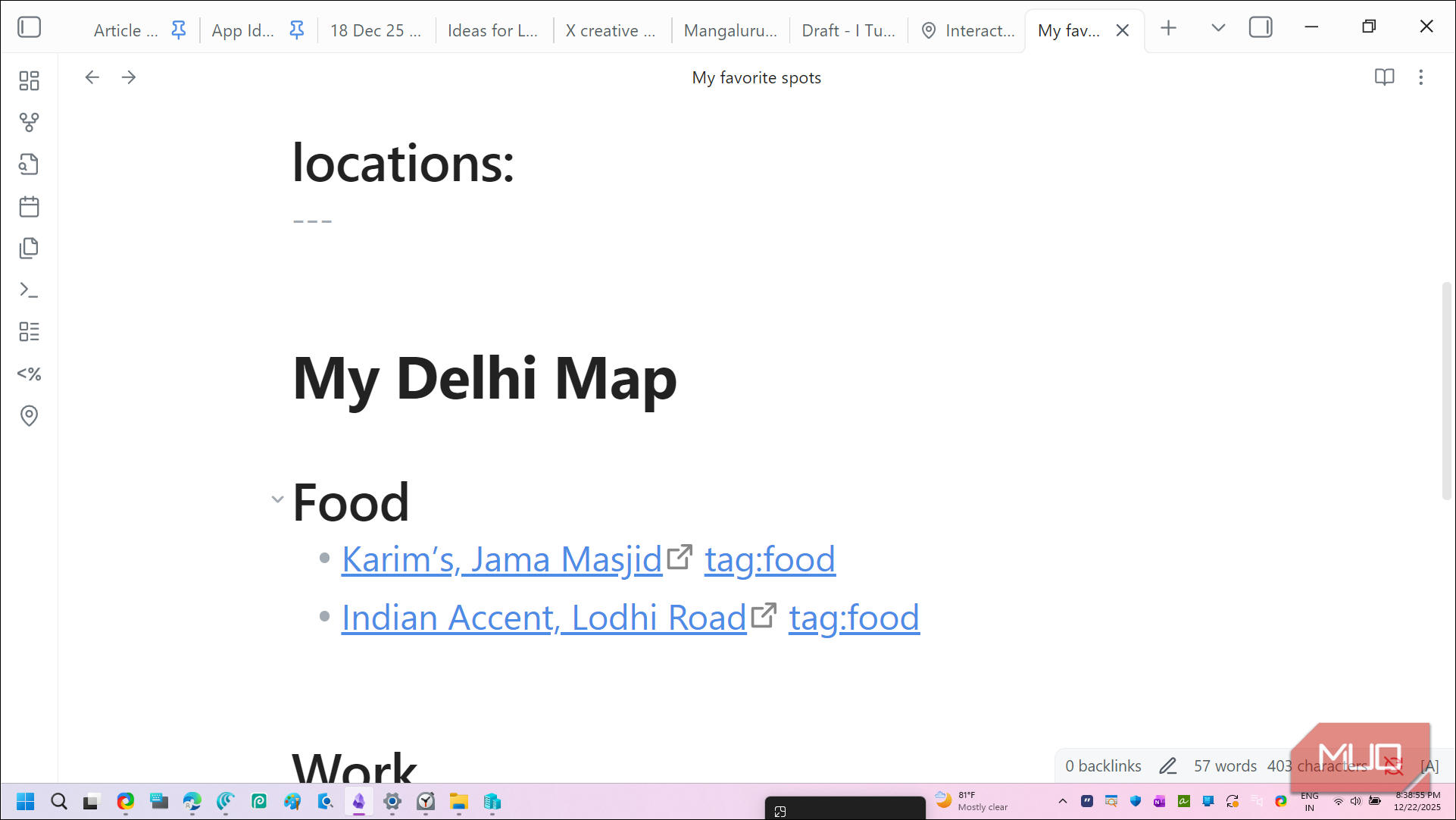Open the templates copy icon
This screenshot has height=820, width=1456.
(x=29, y=248)
